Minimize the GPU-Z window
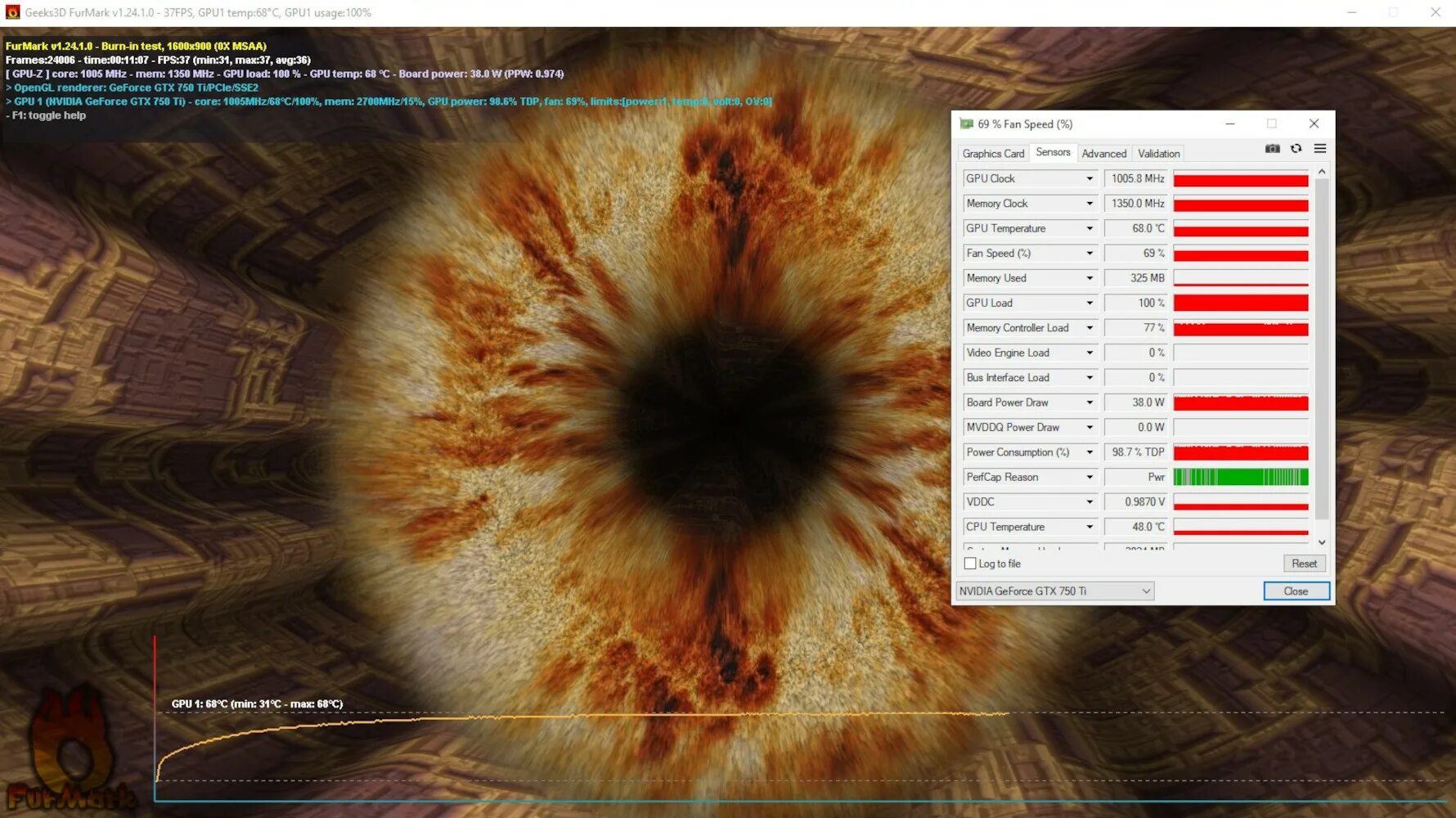This screenshot has height=818, width=1456. 1229,124
